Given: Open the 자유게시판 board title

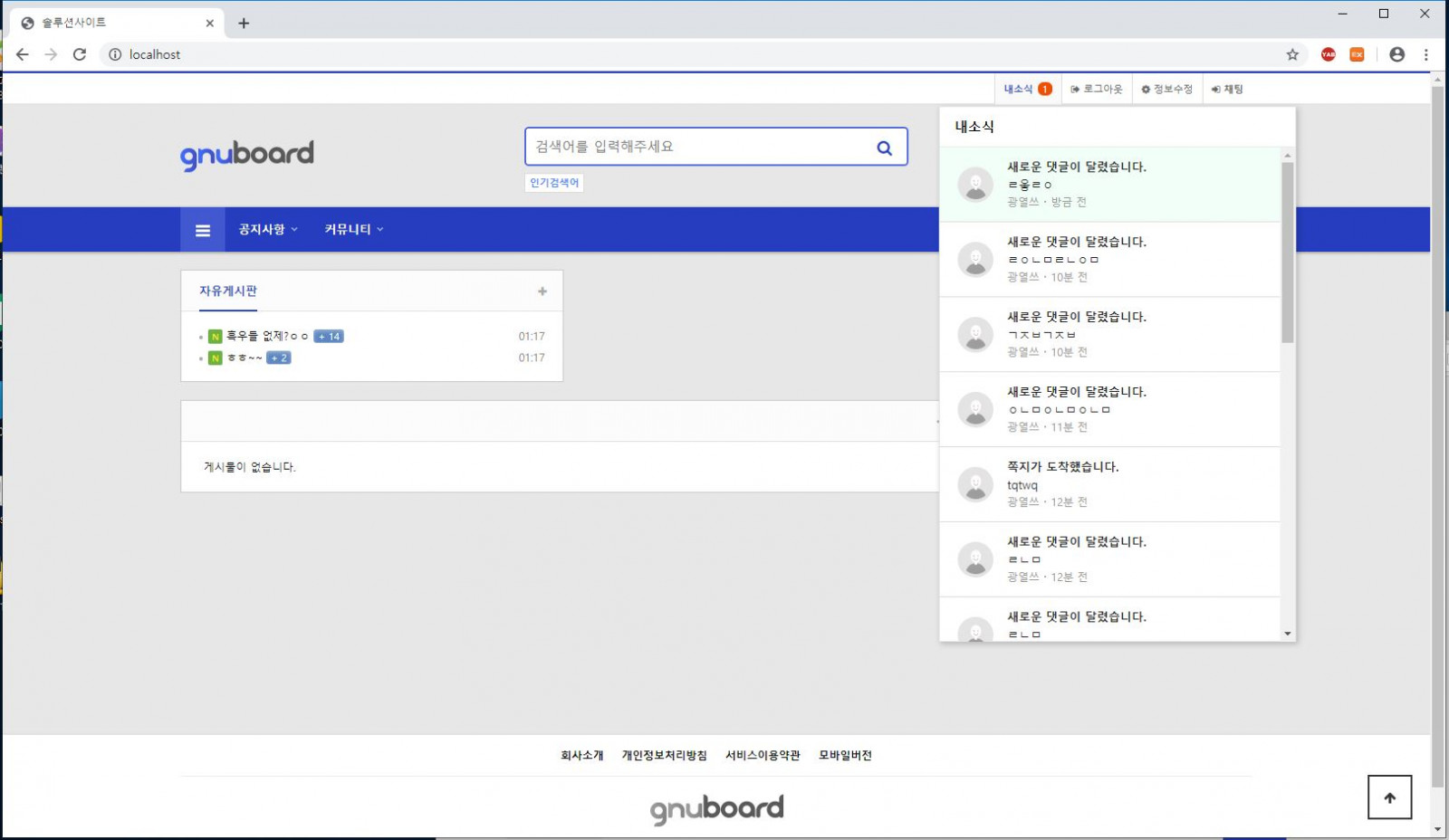Looking at the screenshot, I should pyautogui.click(x=228, y=291).
